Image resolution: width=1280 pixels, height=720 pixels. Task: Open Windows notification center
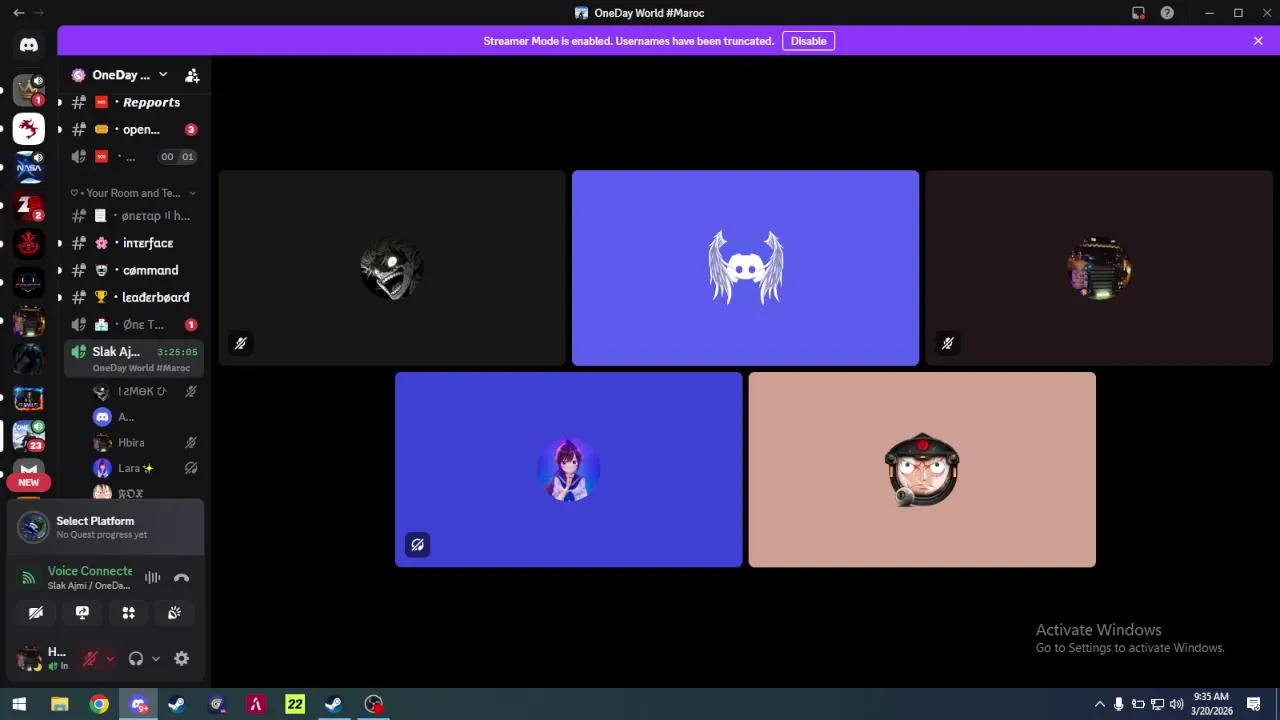pos(1253,704)
